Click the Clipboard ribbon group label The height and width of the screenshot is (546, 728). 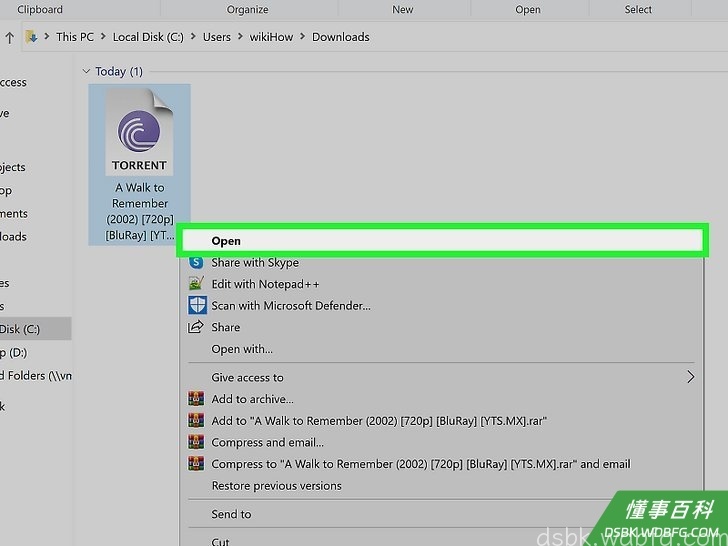tap(40, 9)
